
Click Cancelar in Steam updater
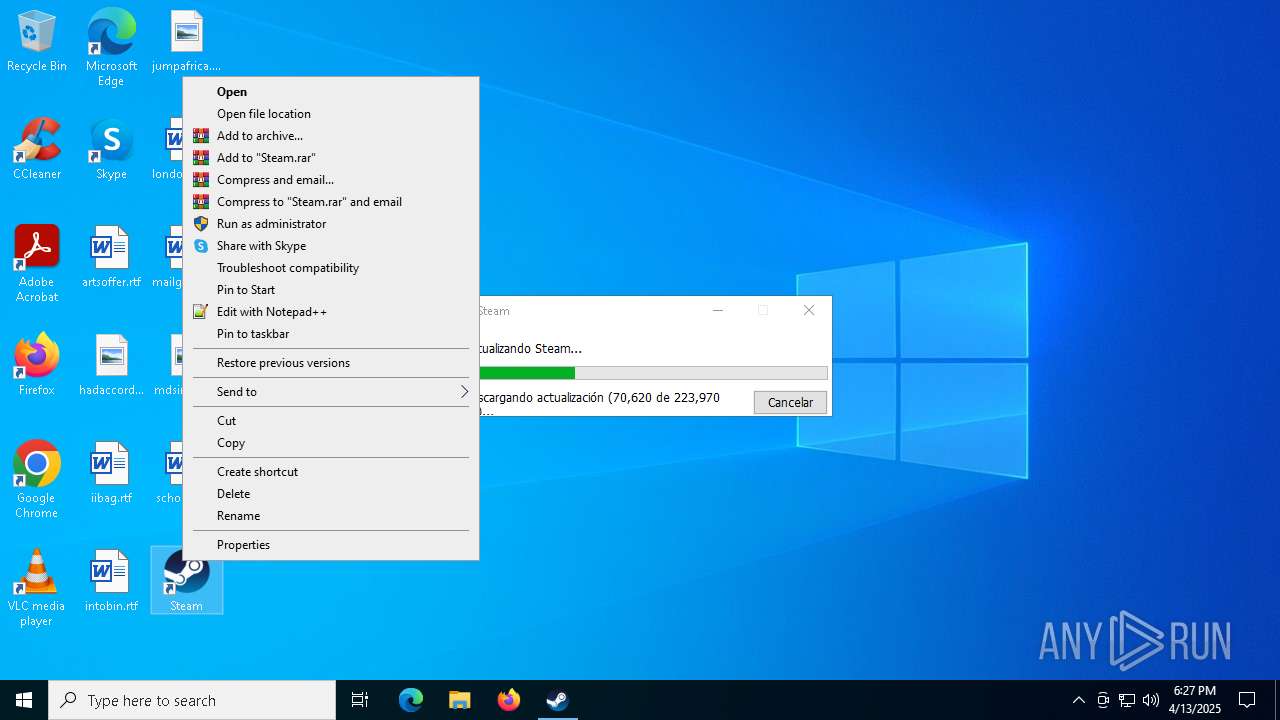[790, 402]
